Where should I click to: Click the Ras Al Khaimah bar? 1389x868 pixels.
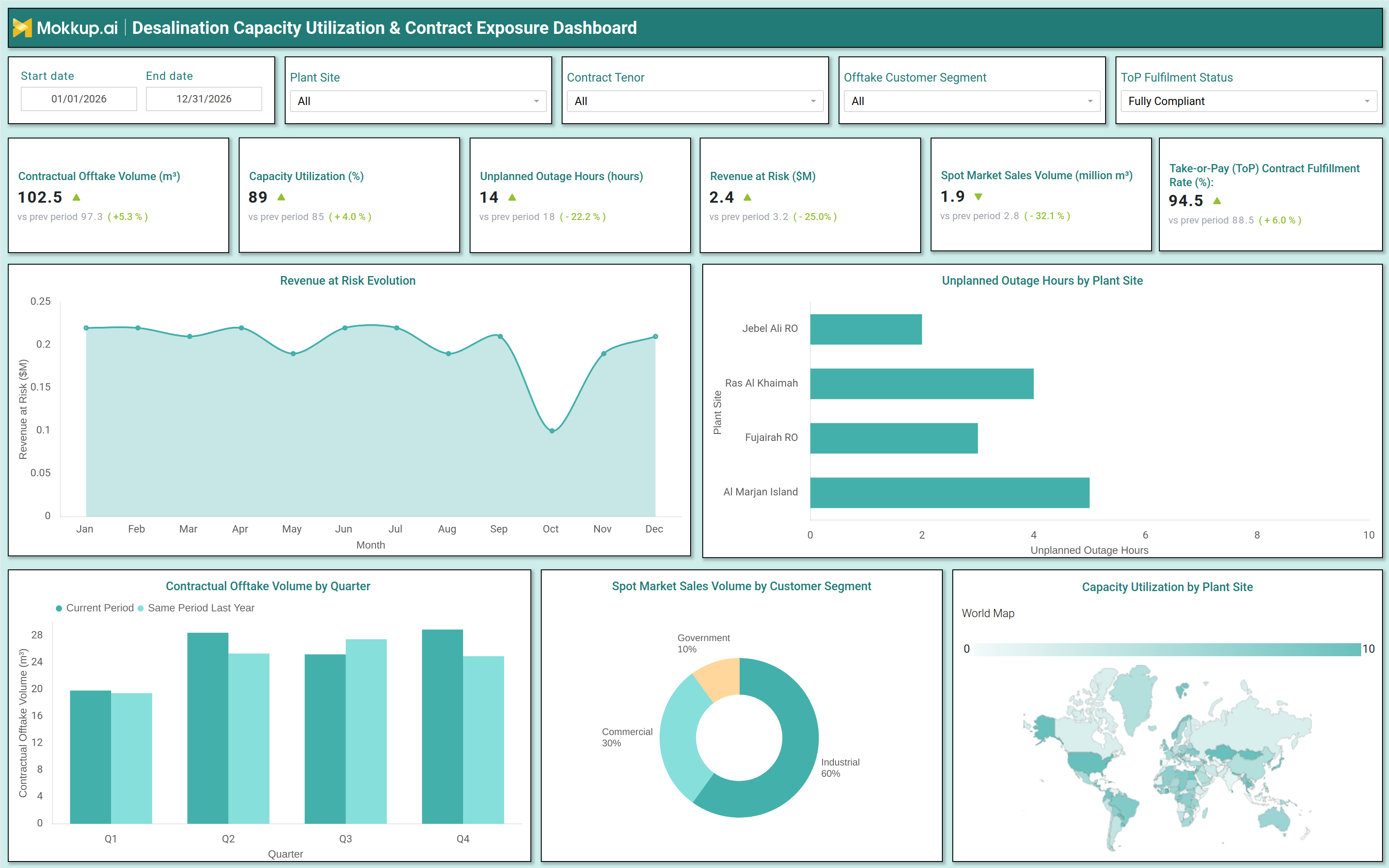pos(922,384)
